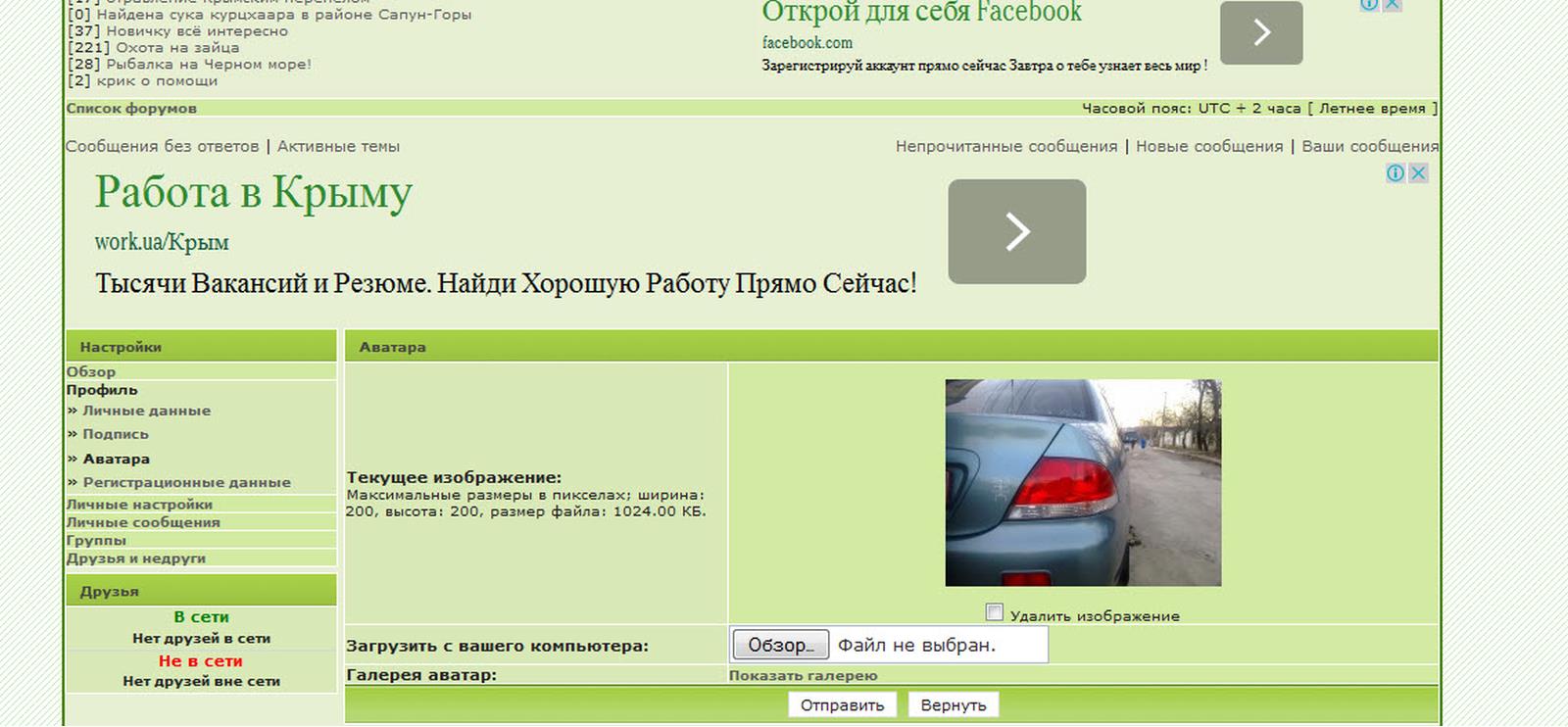Go to Список форумов breadcrumb link

[x=131, y=108]
